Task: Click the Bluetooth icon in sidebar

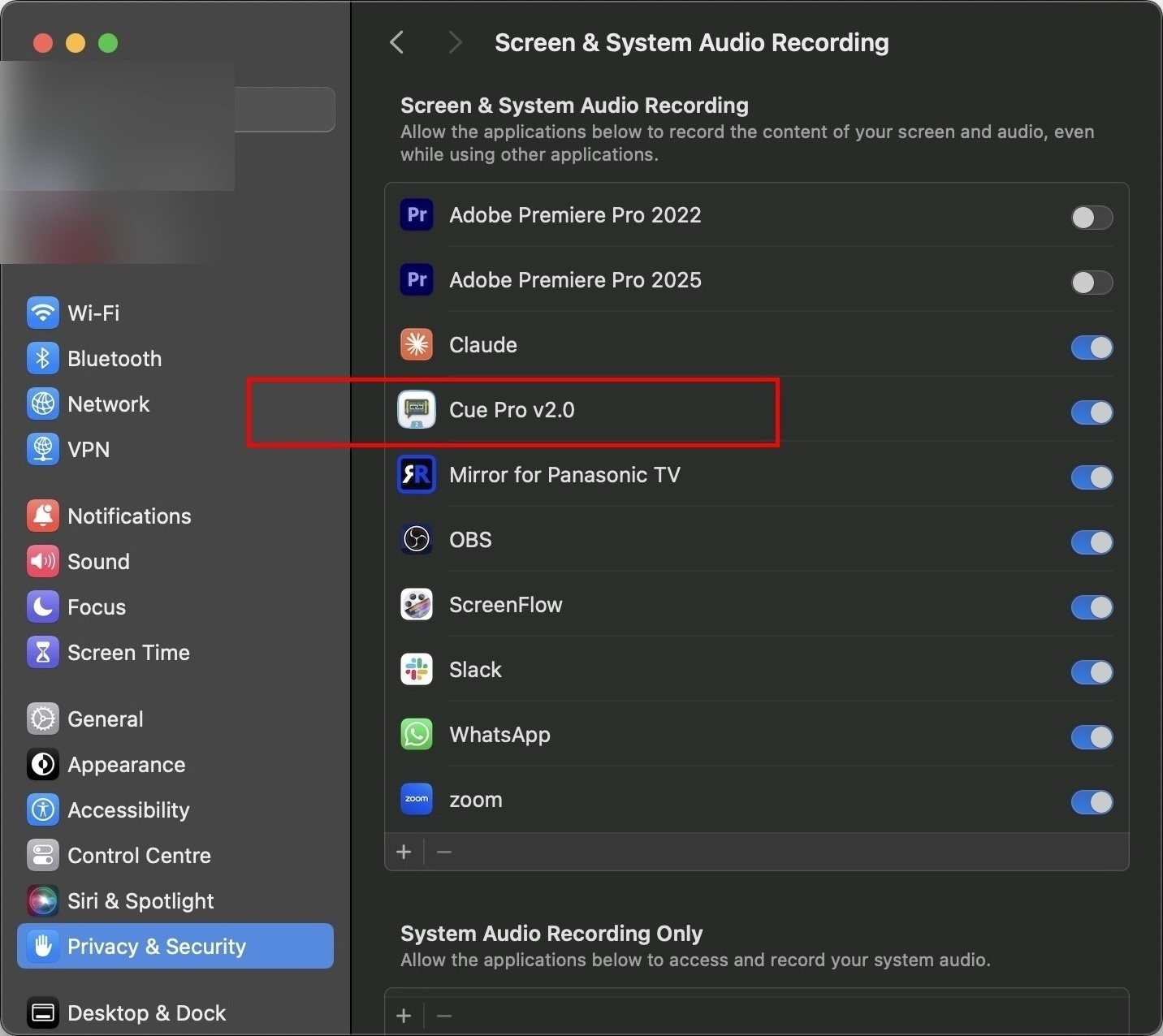Action: click(x=42, y=358)
